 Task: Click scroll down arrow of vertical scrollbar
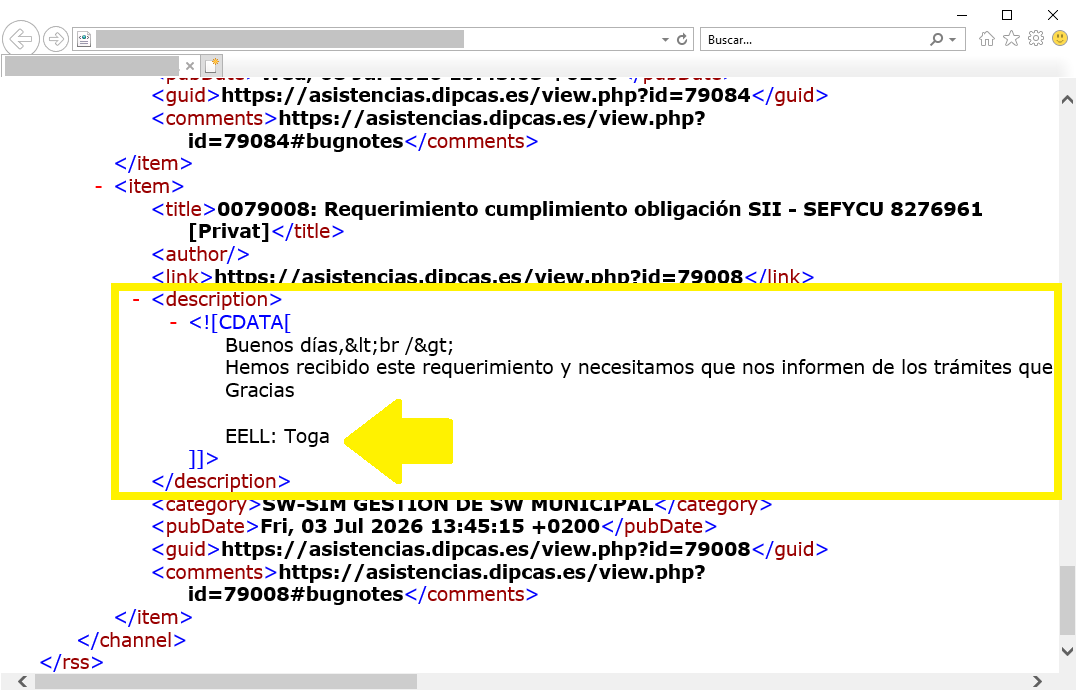(x=1067, y=651)
